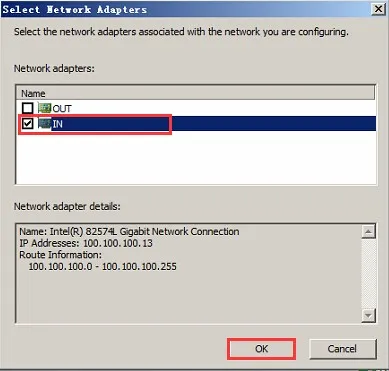This screenshot has height=371, width=389.
Task: Click empty space in the adapters list
Action: point(196,157)
